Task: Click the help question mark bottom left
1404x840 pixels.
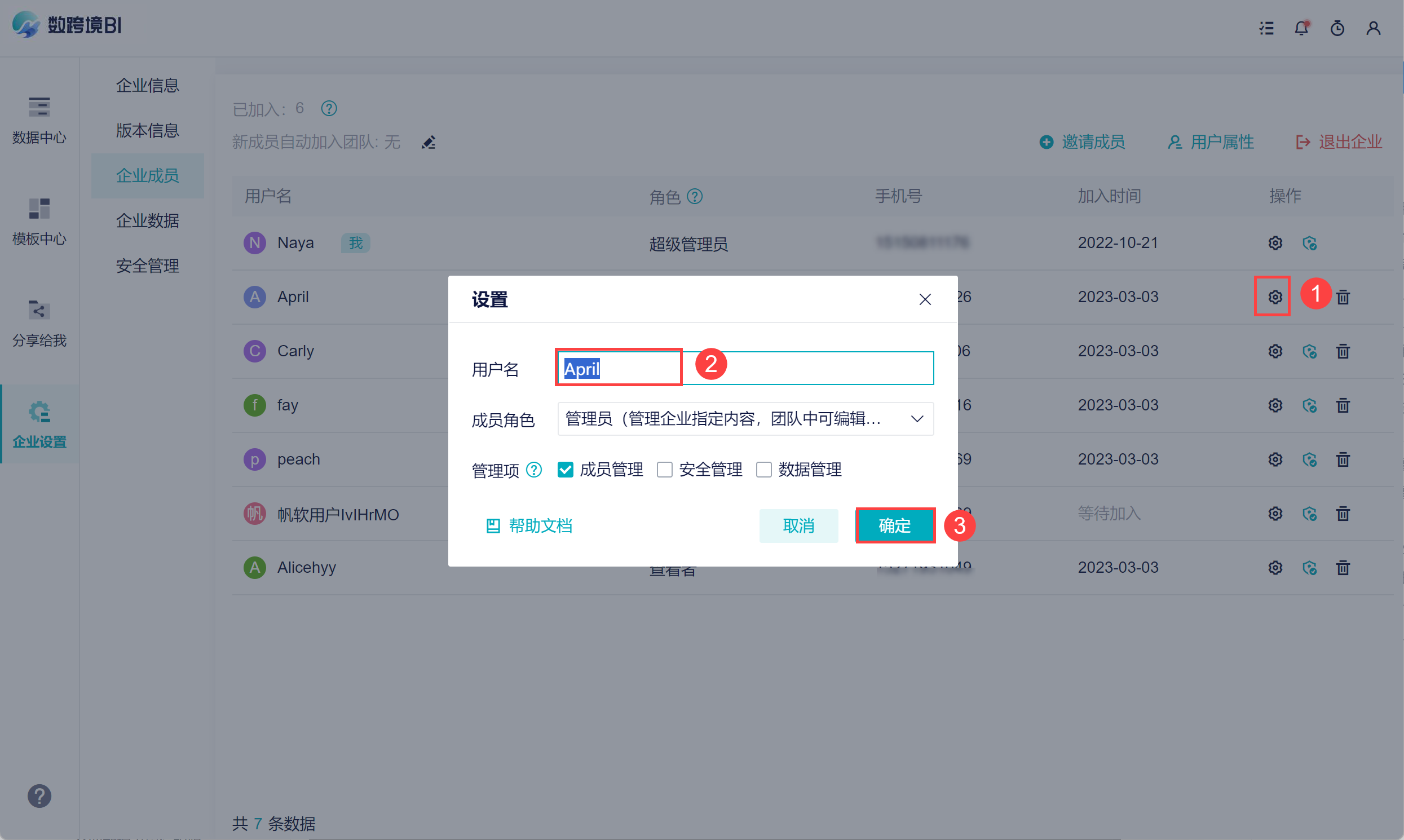Action: pos(39,796)
